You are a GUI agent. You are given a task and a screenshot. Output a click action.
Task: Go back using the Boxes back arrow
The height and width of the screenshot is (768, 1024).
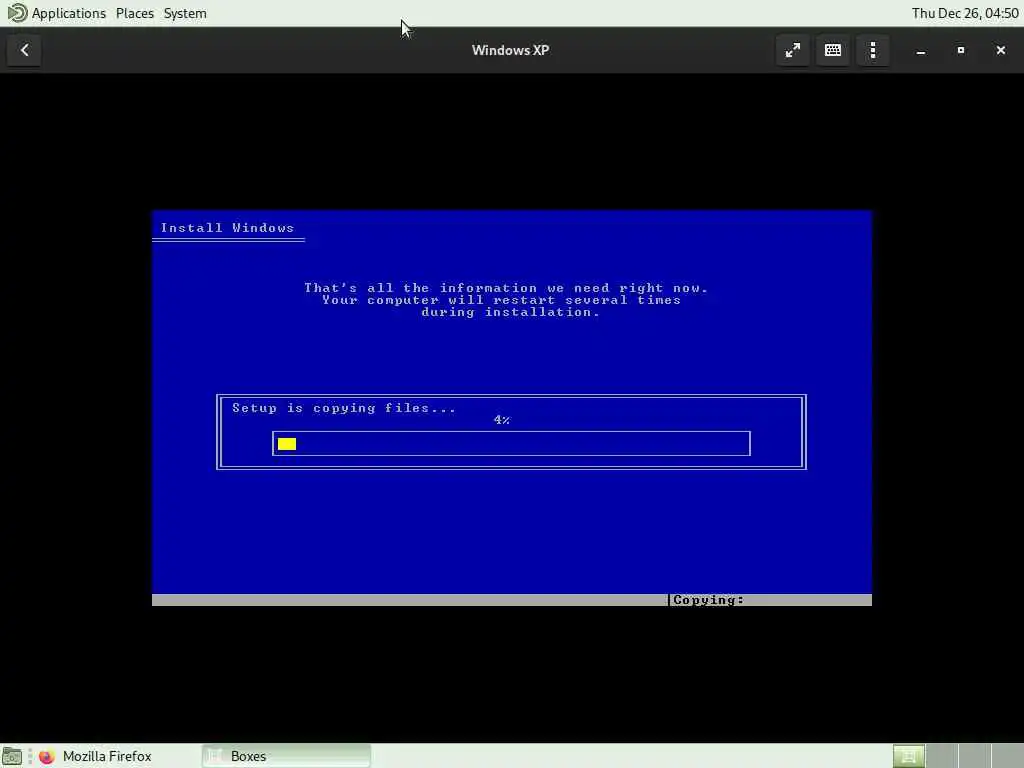(x=24, y=50)
